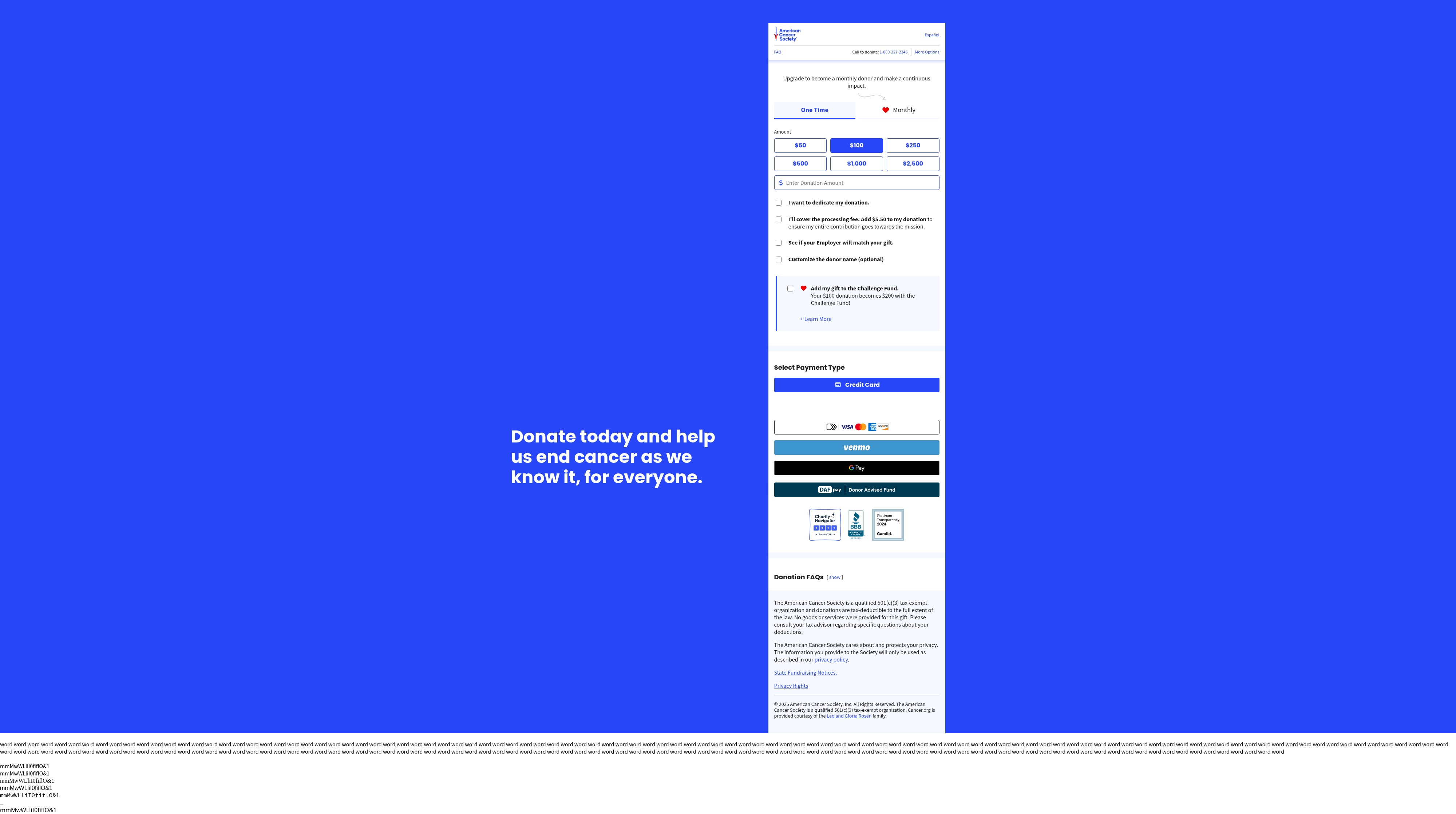Open the FAQ link in header
This screenshot has height=814, width=1456.
(777, 52)
